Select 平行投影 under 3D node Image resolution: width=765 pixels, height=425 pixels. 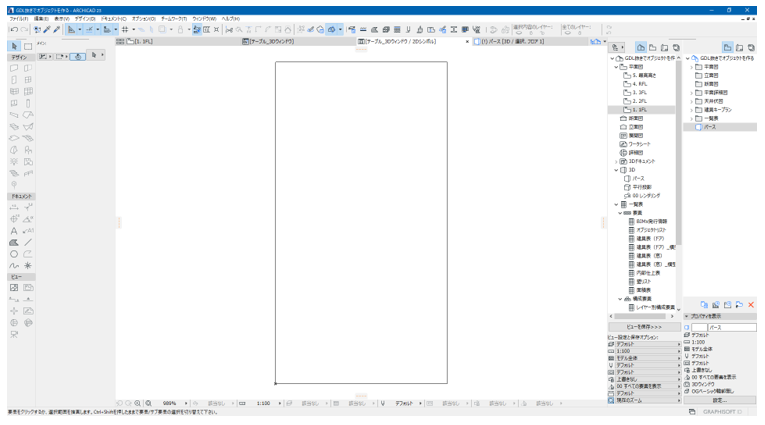click(642, 187)
